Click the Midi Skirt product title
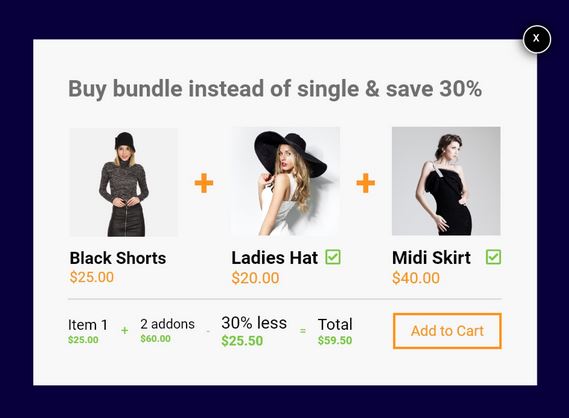 coord(431,258)
